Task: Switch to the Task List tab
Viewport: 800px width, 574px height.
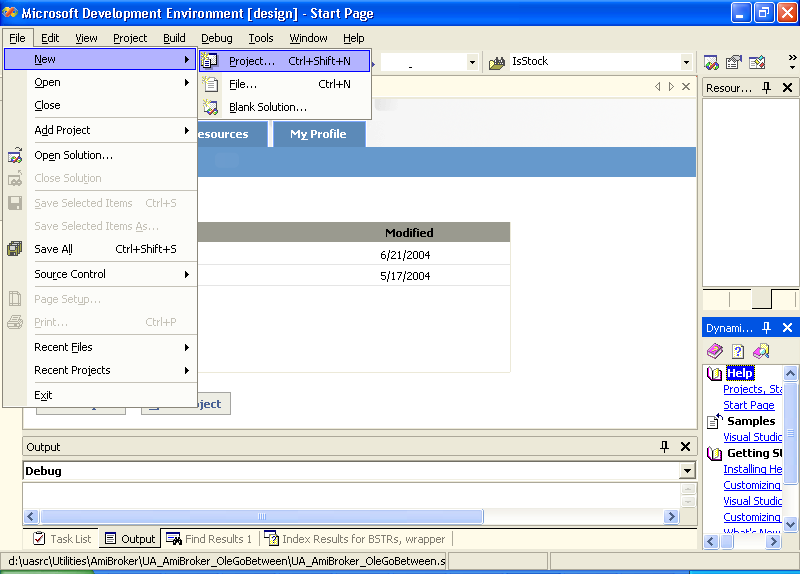Action: (x=61, y=539)
